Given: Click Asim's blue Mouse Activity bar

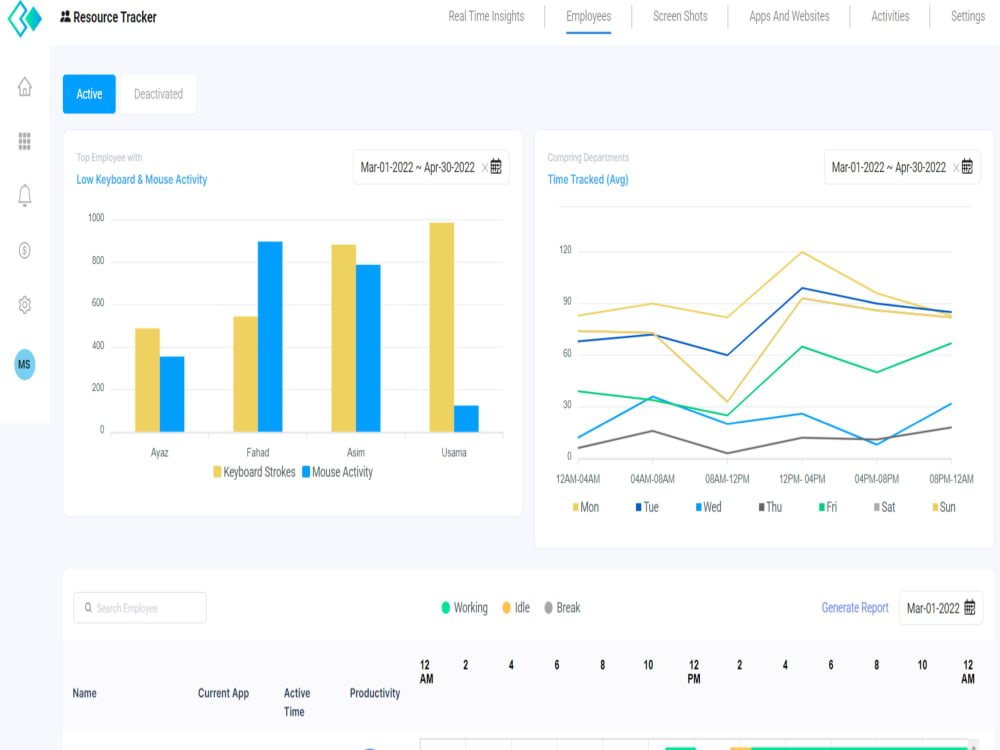Looking at the screenshot, I should pos(368,348).
